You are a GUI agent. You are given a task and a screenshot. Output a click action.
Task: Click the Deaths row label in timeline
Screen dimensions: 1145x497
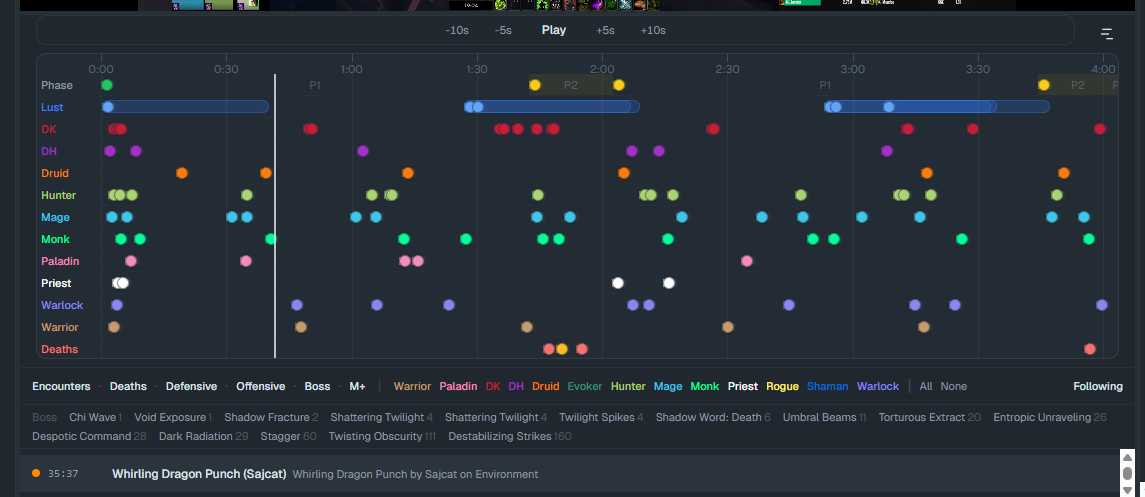coord(59,349)
